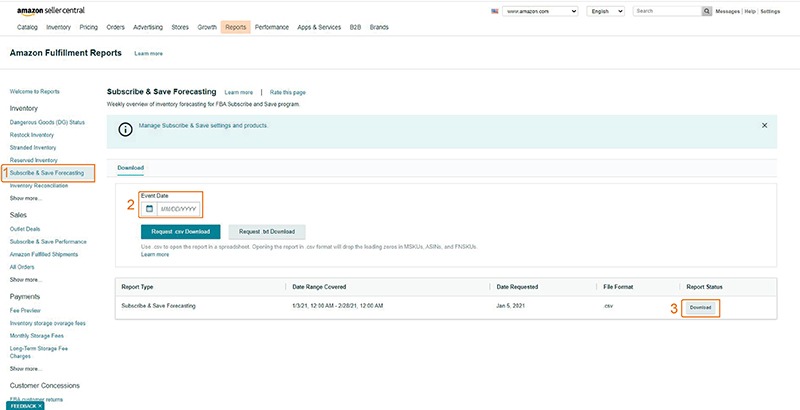Open the highlighted Reports menu

[x=236, y=28]
